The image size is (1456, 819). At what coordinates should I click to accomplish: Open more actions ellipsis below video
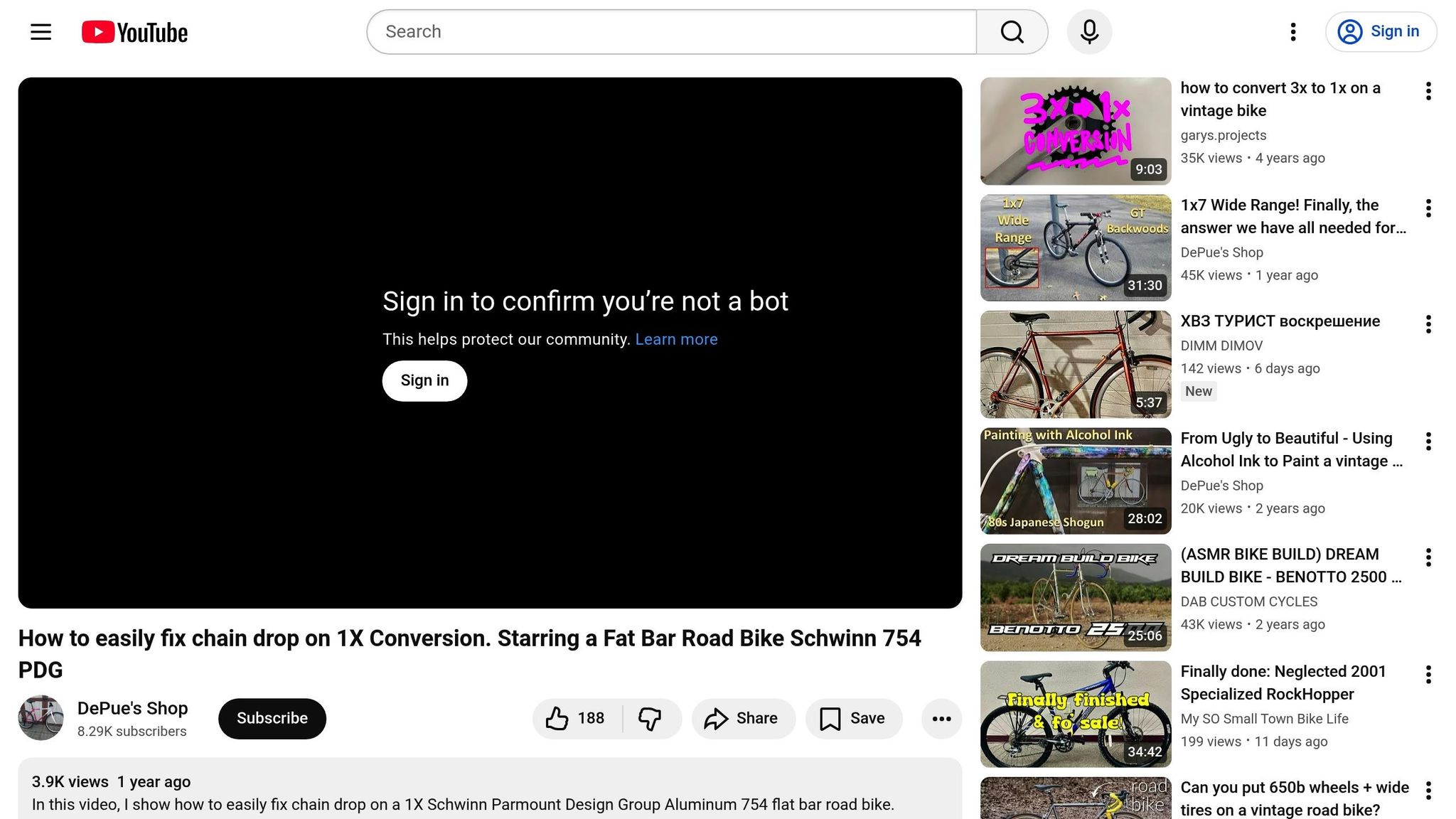941,719
